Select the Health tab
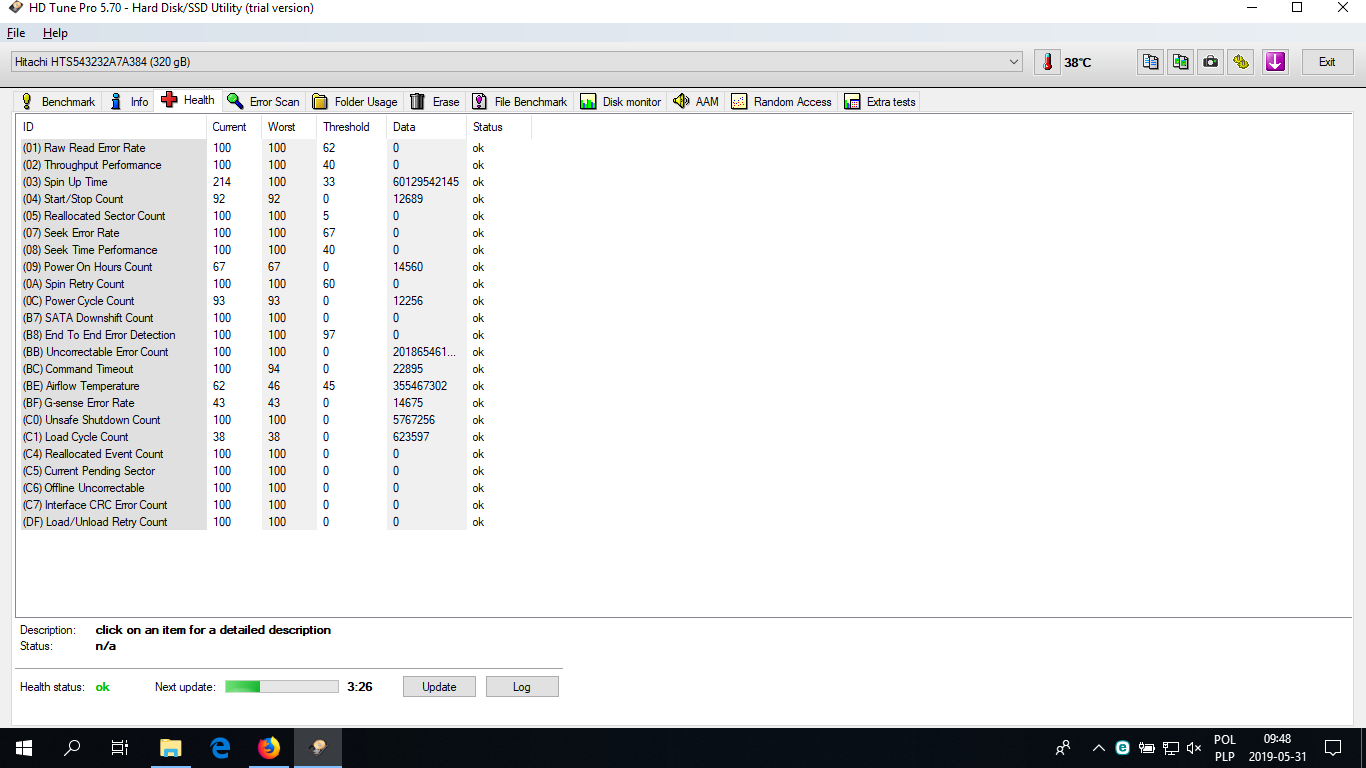This screenshot has height=768, width=1366. [188, 100]
